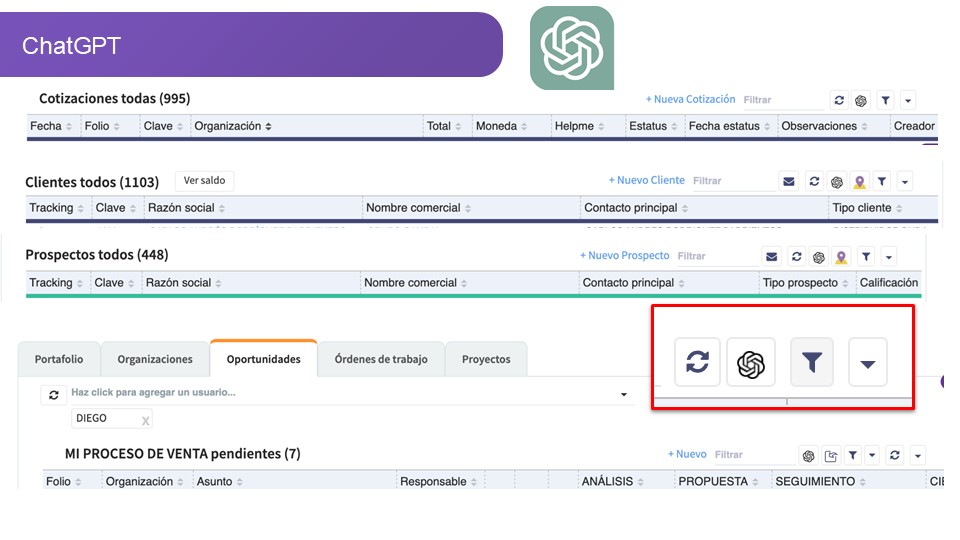Sort Cotizaciones by Observaciones column
Viewport: 960px width, 540px height.
click(x=825, y=126)
